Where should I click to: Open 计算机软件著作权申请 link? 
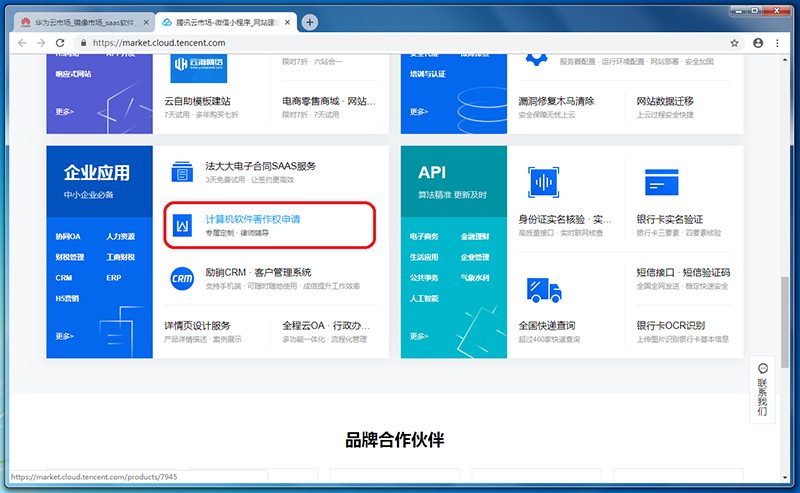point(253,219)
